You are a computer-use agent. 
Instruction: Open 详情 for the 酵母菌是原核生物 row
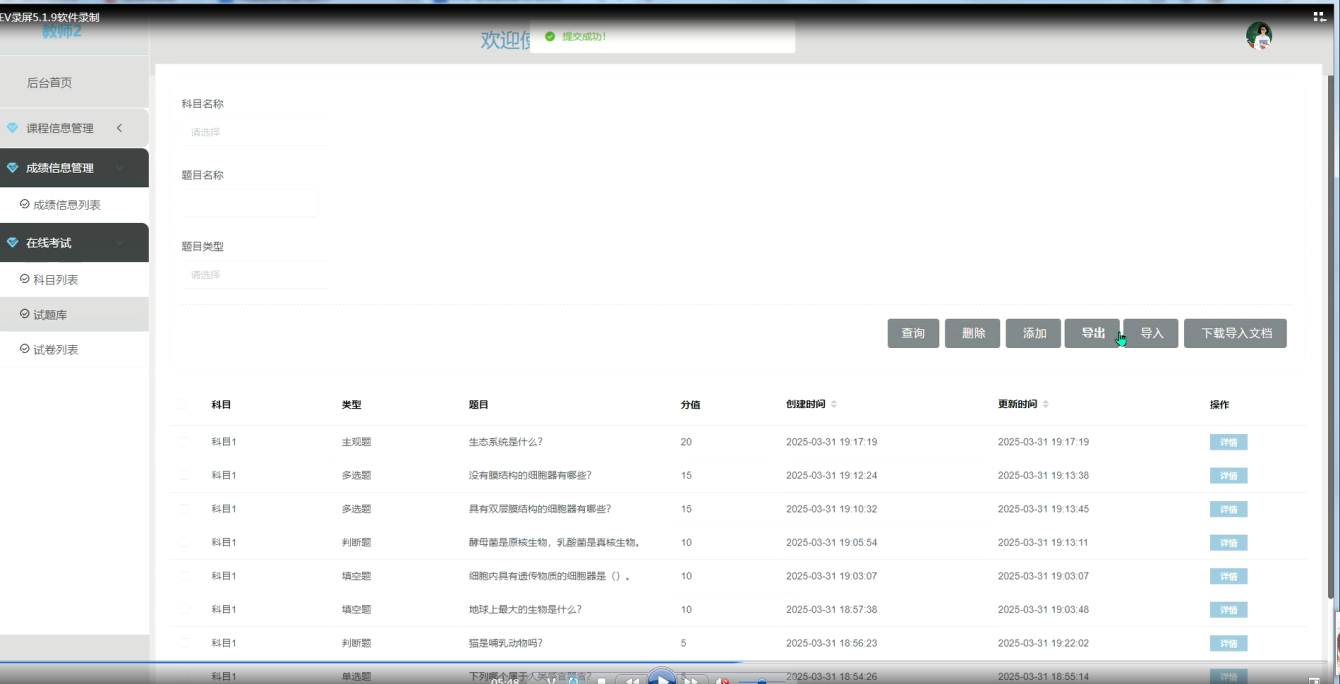click(1228, 543)
